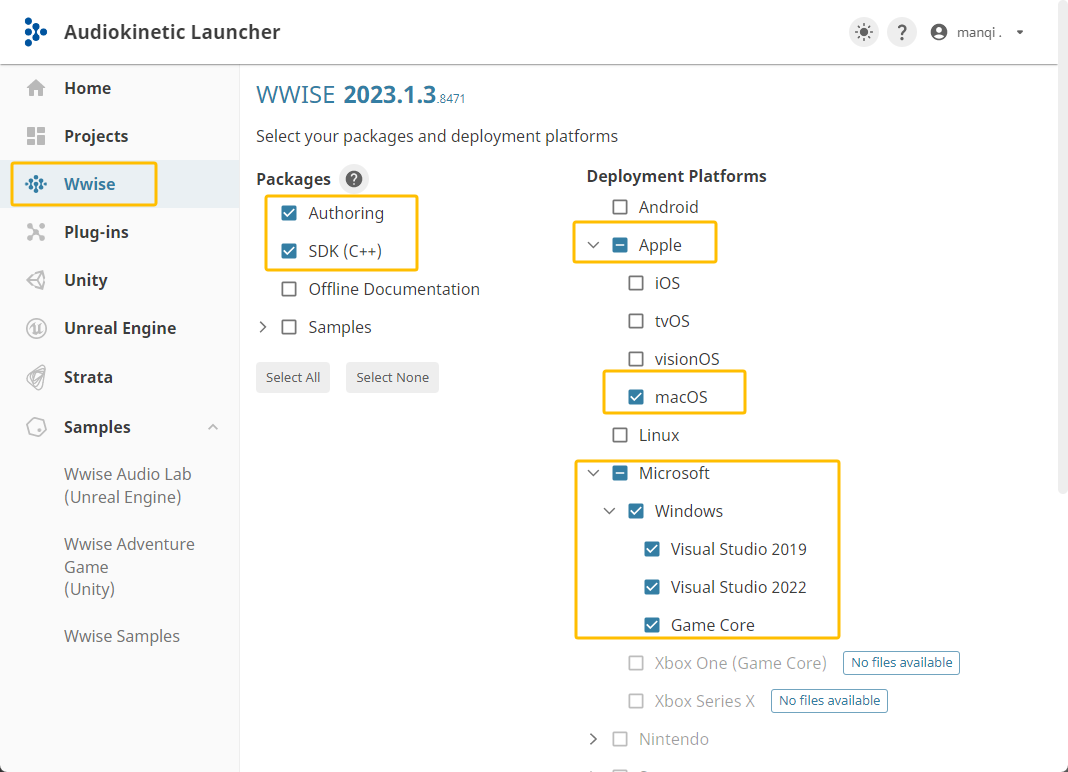Click the Xbox Series X checkbox
Screen dimensions: 1068x772
(635, 701)
